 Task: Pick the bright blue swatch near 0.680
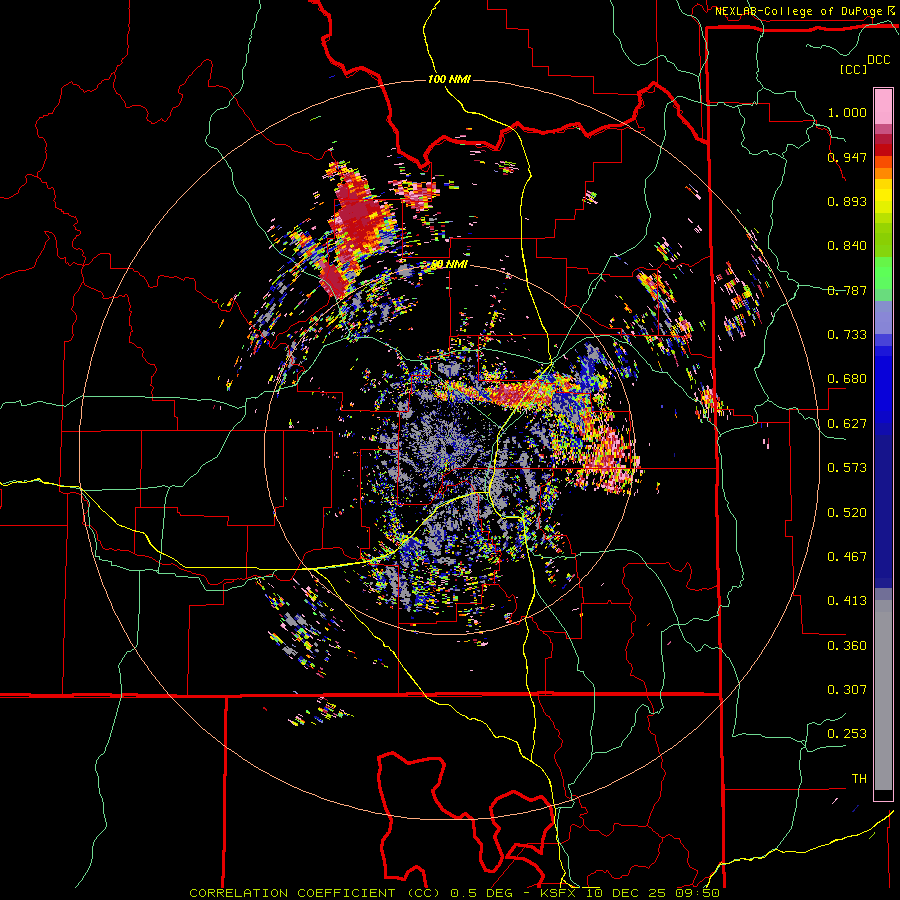coord(883,385)
